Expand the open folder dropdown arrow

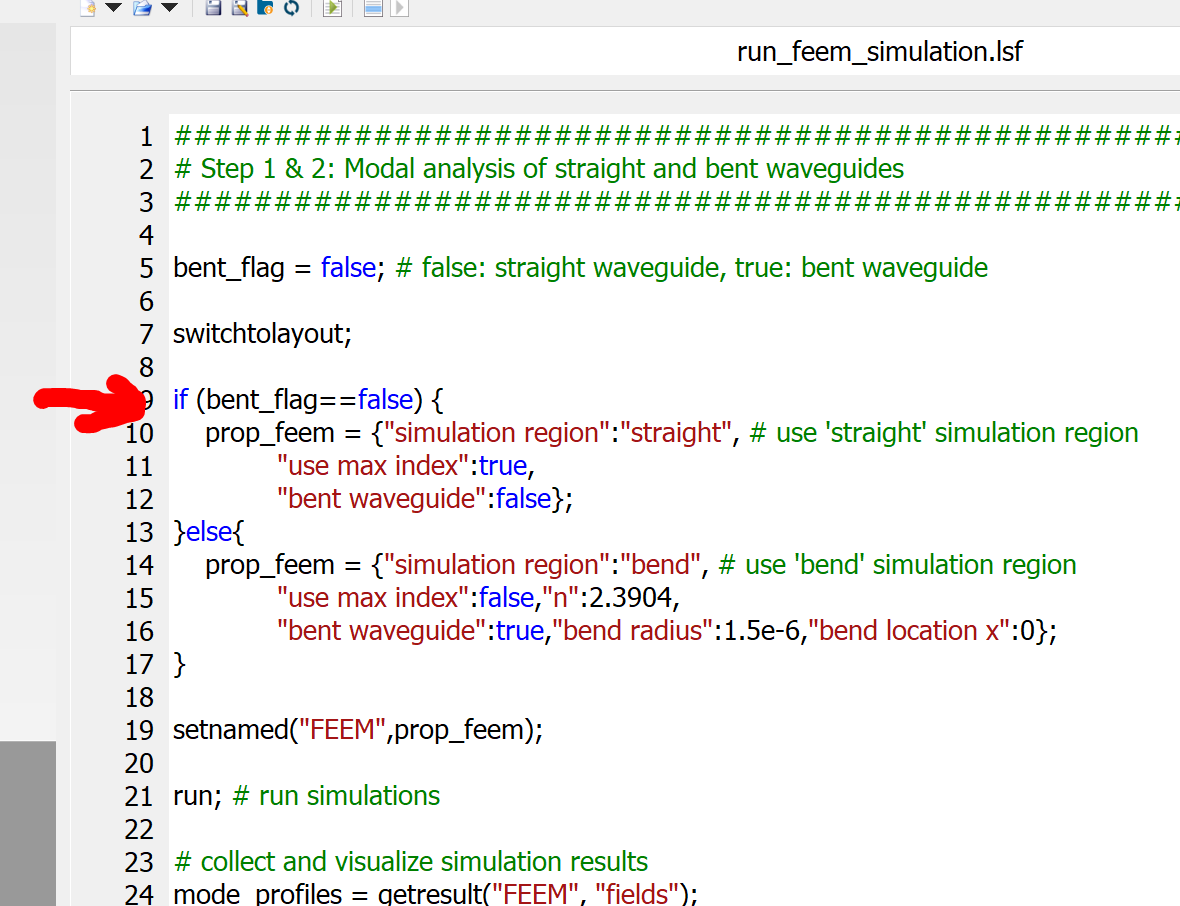coord(169,8)
